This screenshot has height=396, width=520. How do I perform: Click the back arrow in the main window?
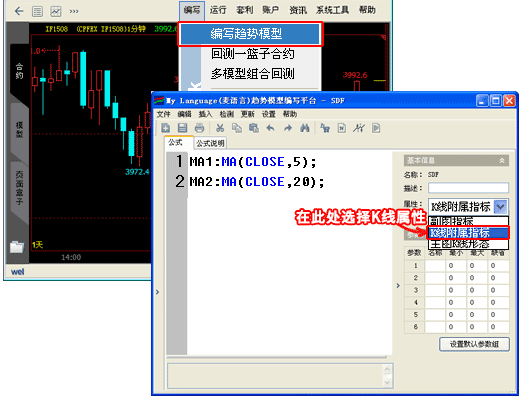19,11
